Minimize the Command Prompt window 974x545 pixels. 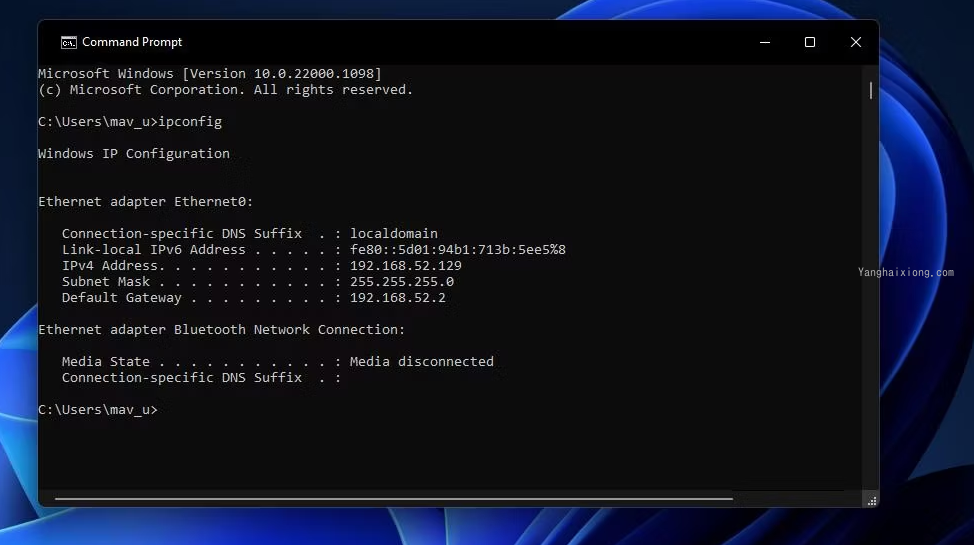765,42
